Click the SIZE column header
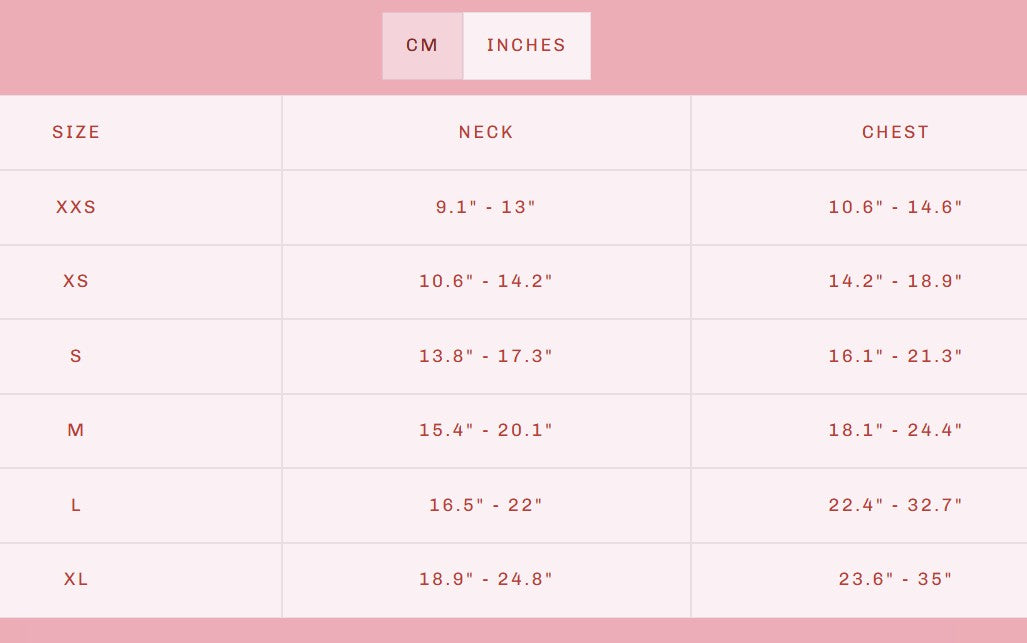The image size is (1027, 643). pos(76,132)
